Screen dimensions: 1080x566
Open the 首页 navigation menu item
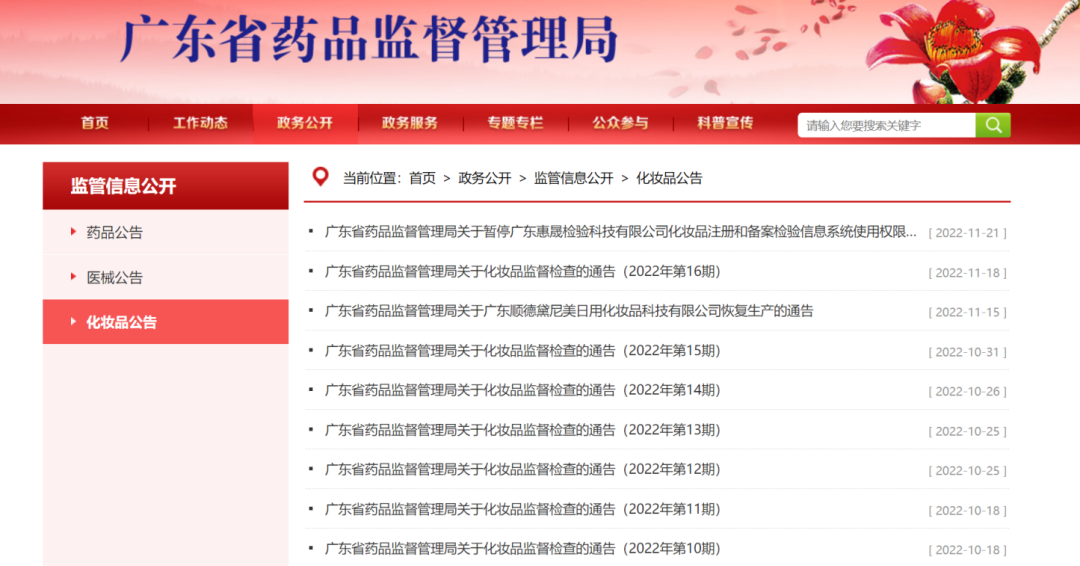95,123
